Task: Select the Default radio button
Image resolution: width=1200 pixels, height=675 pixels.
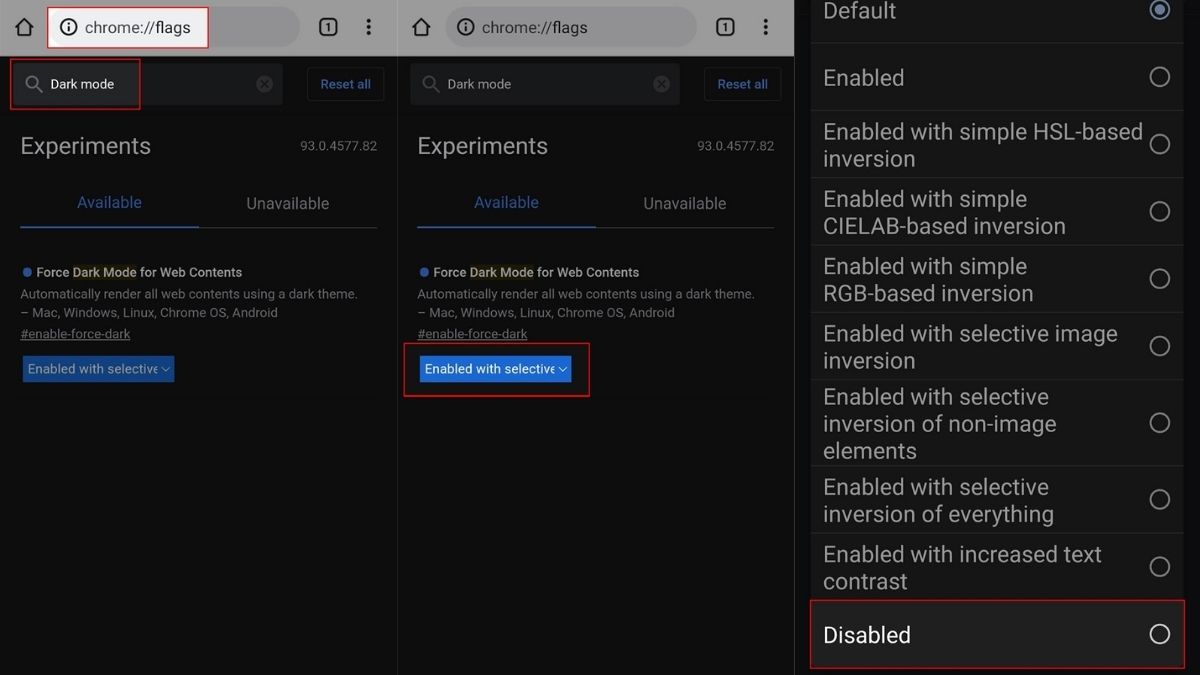Action: pyautogui.click(x=1159, y=10)
